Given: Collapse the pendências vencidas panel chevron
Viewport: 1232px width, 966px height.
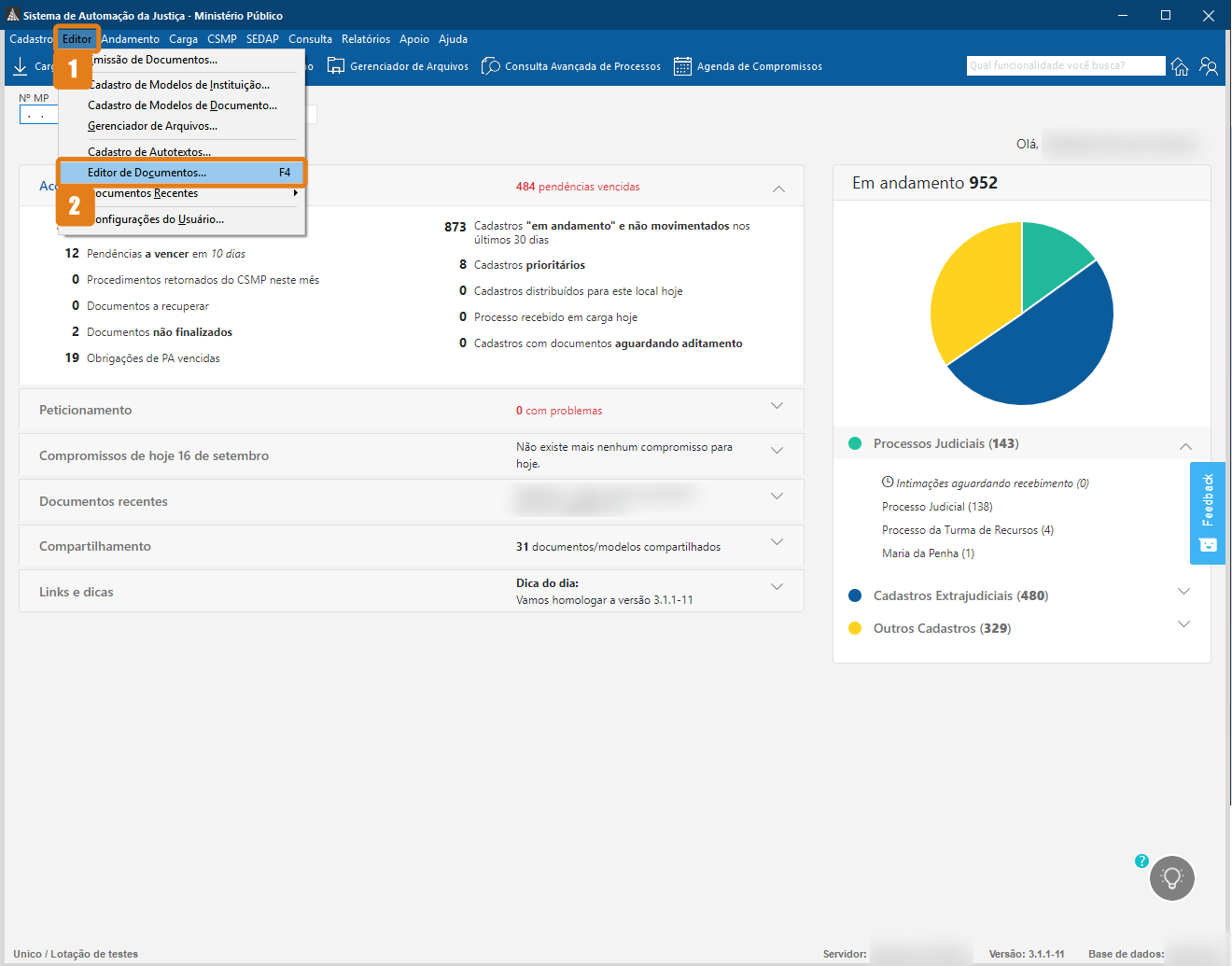Looking at the screenshot, I should click(778, 188).
